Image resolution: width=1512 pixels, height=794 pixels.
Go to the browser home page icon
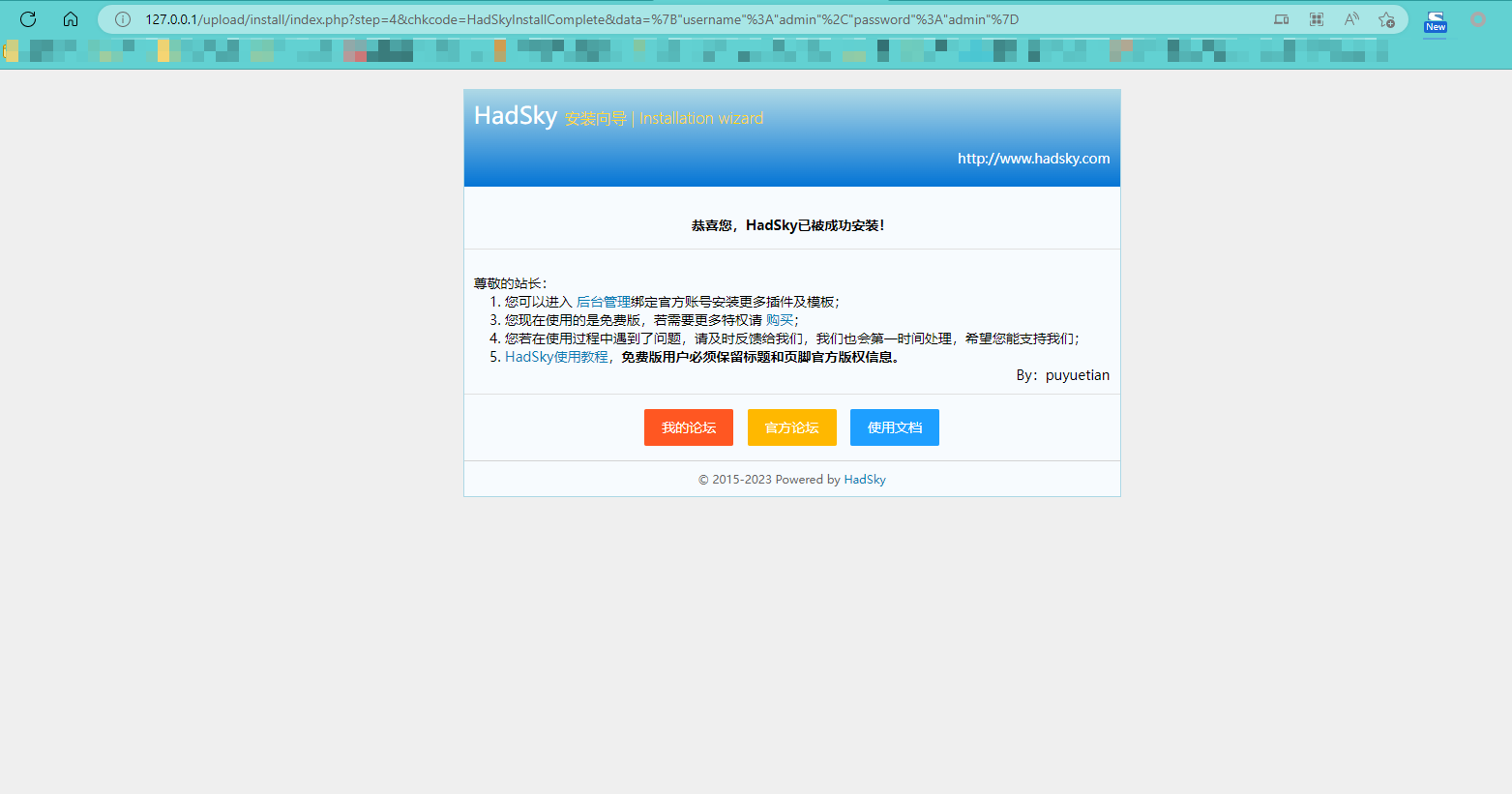[x=71, y=19]
